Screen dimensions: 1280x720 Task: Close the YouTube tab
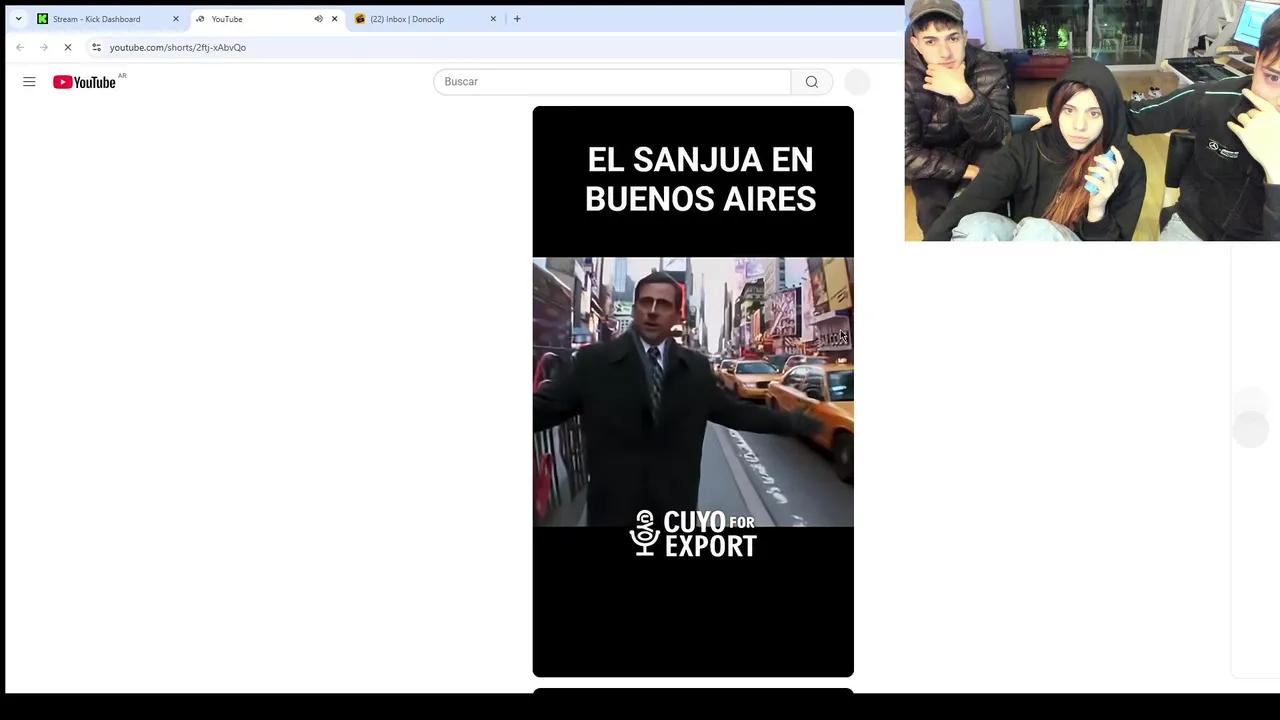pos(334,19)
